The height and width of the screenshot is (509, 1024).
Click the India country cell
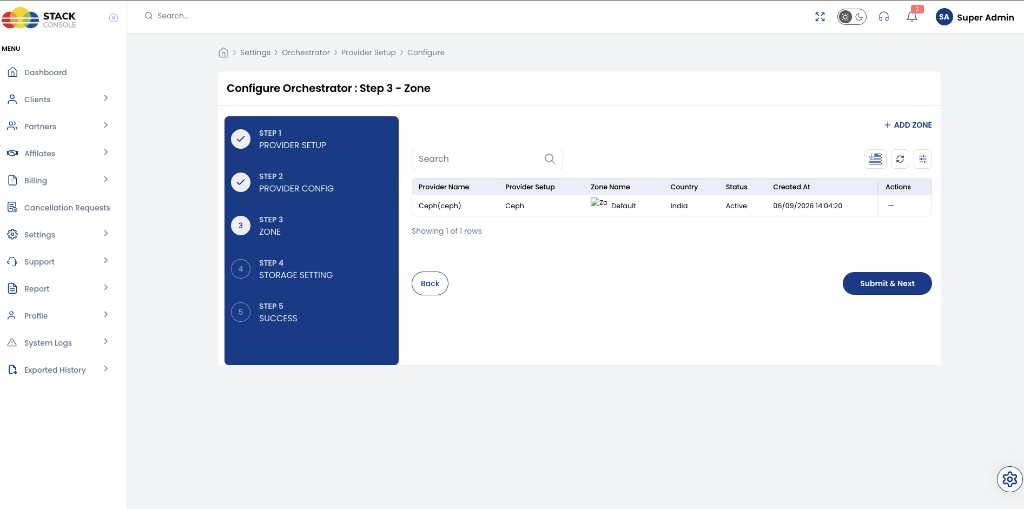(x=679, y=206)
